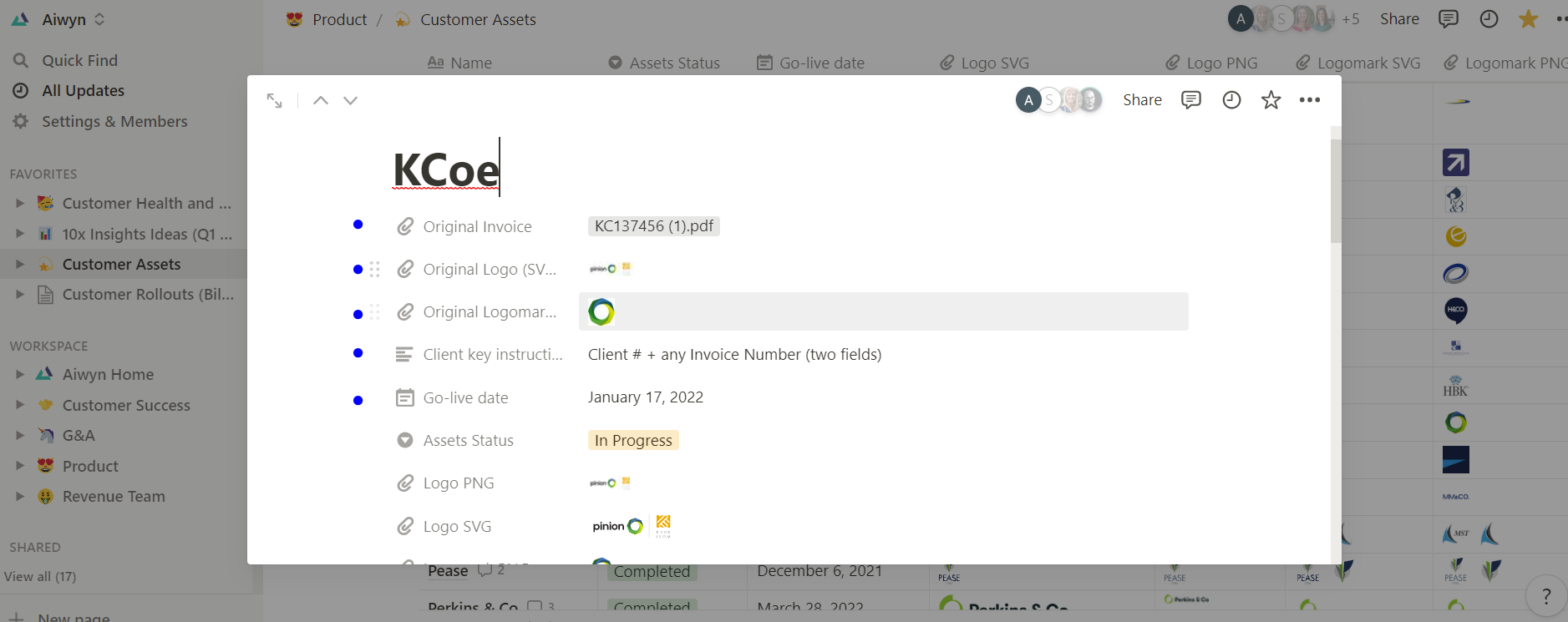Screen dimensions: 1568x622
Task: Expand 10x Insights Ideas page
Action: pyautogui.click(x=20, y=234)
